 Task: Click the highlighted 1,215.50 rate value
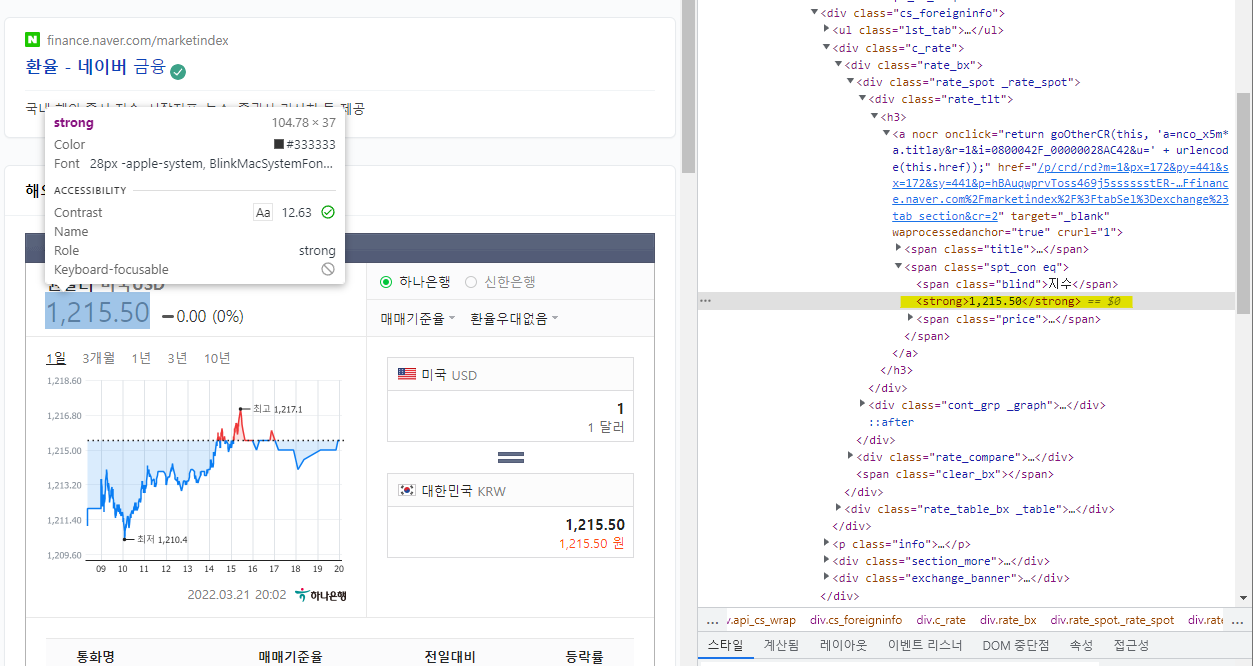(98, 312)
